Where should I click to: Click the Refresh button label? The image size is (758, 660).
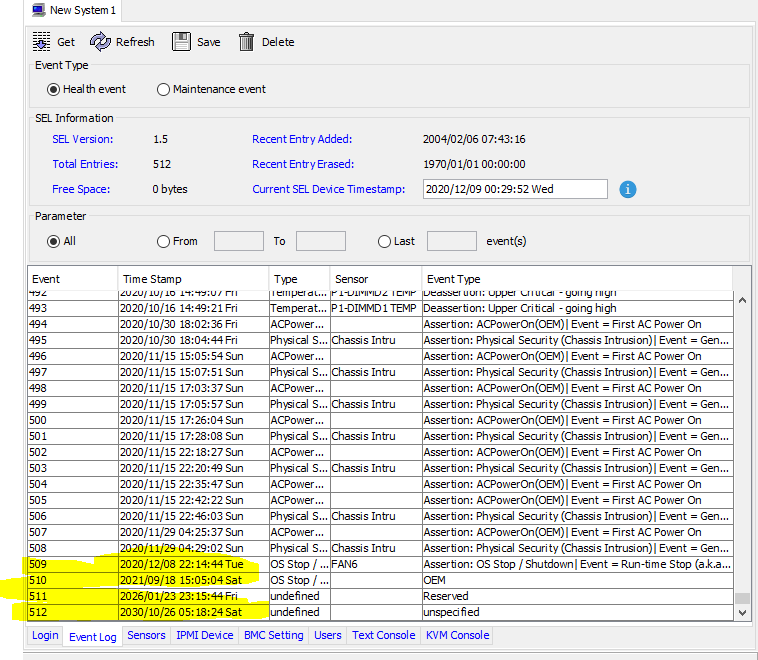tap(135, 42)
